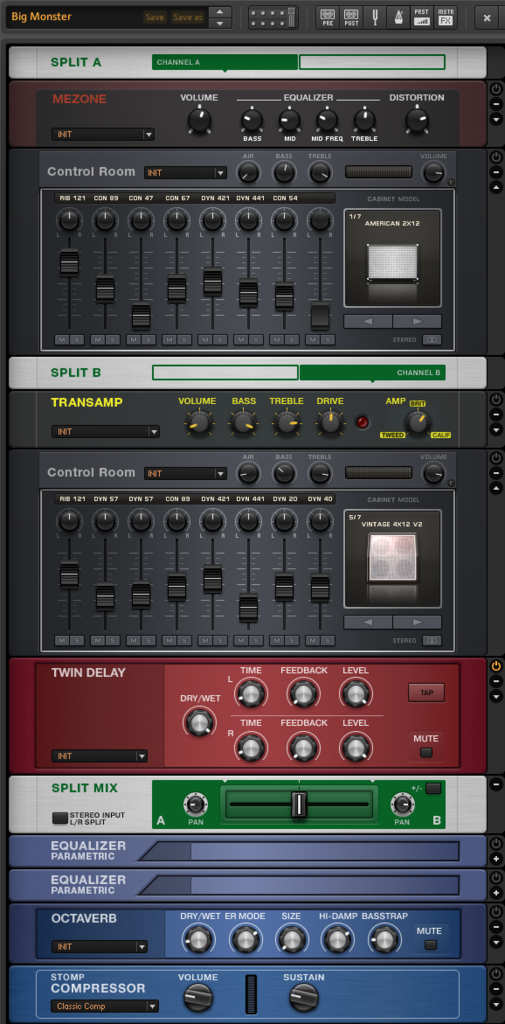The image size is (505, 1024).
Task: Open the Mezone INIT preset dropdown
Action: tap(103, 135)
